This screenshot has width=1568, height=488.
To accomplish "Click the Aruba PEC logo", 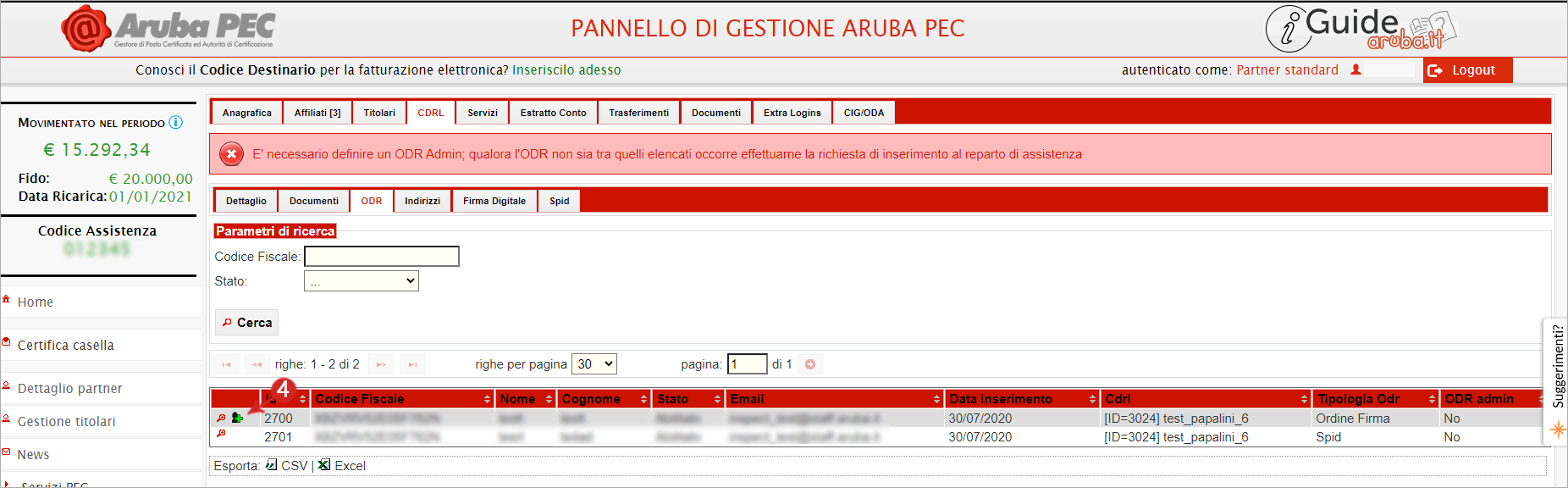I will 168,29.
